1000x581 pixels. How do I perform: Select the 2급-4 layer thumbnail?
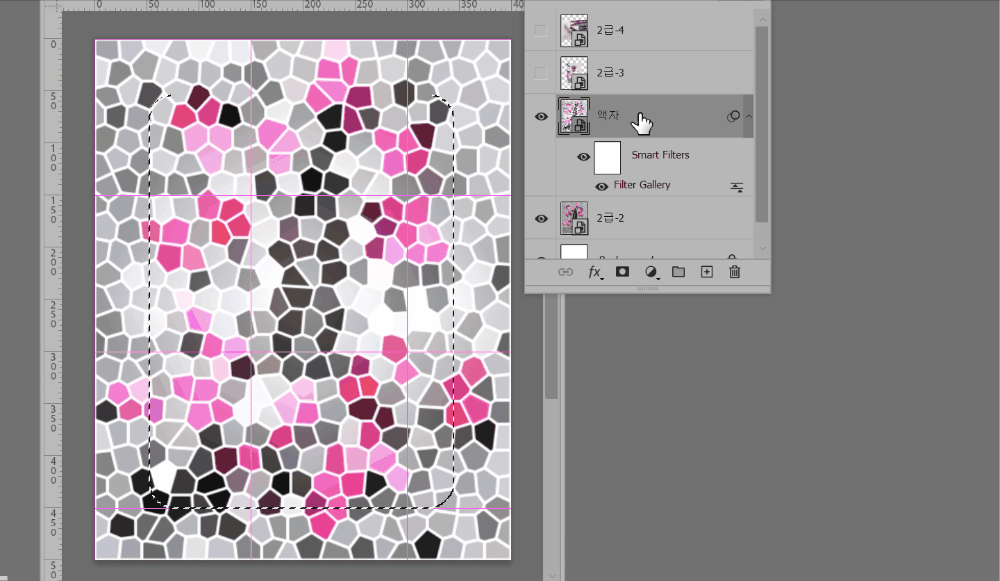pyautogui.click(x=574, y=30)
